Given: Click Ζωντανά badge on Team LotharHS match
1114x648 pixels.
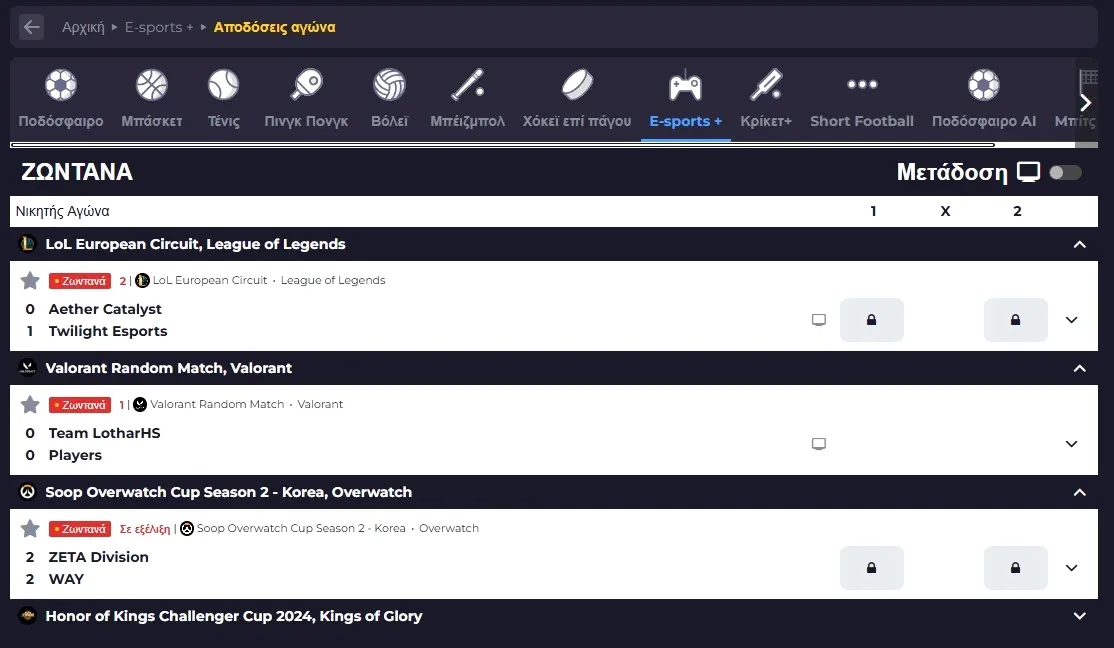Looking at the screenshot, I should (x=80, y=405).
